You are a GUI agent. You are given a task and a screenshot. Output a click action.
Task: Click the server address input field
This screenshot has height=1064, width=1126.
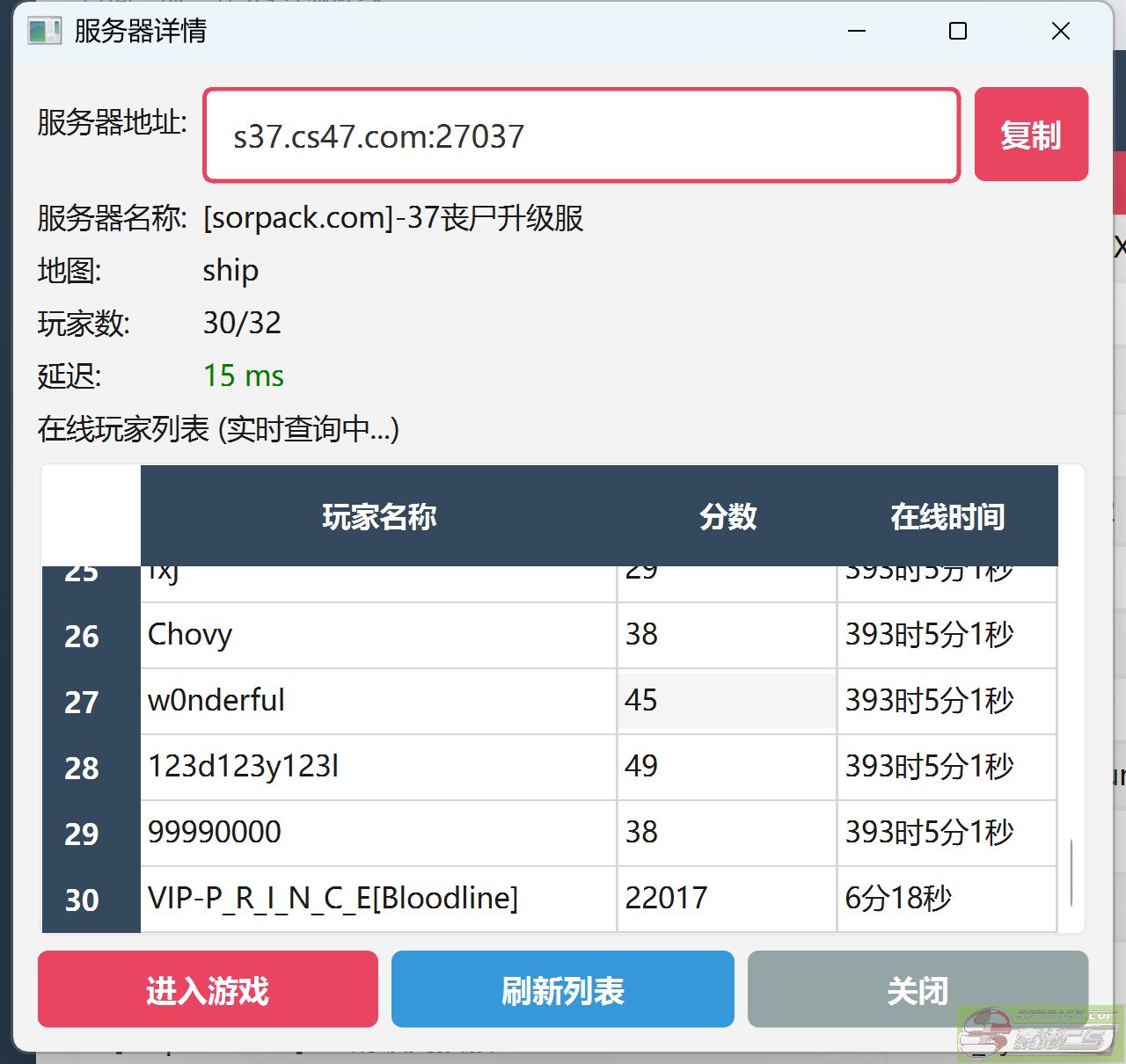coord(581,135)
